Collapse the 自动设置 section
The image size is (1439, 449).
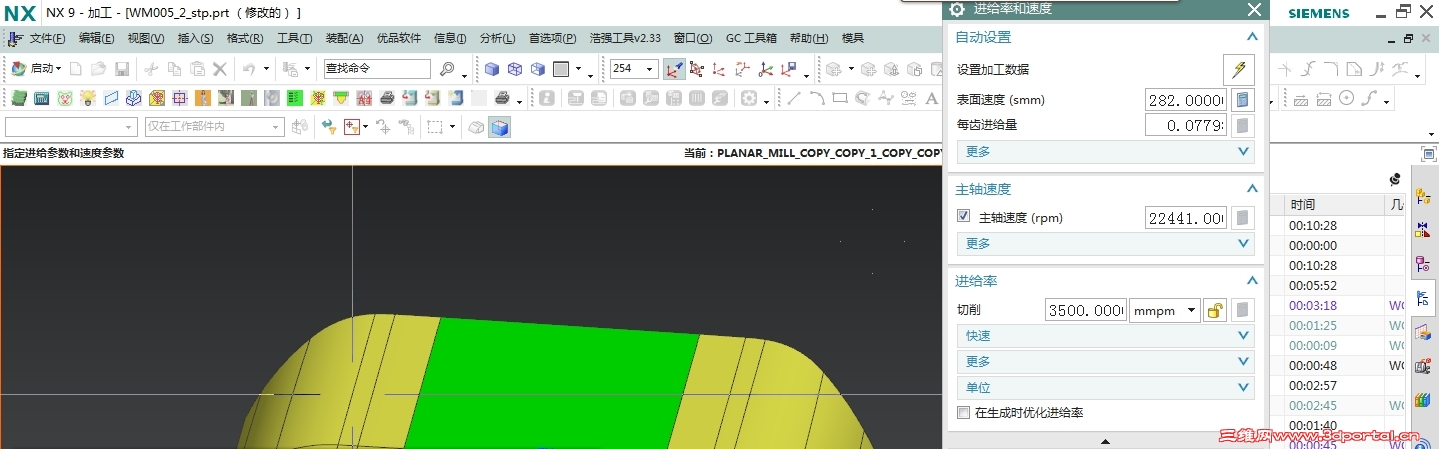pyautogui.click(x=1251, y=37)
